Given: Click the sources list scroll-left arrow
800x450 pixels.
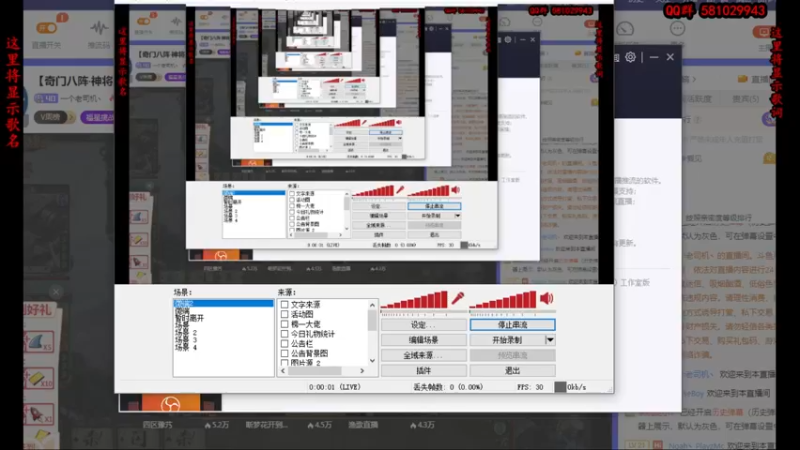Looking at the screenshot, I should click(283, 371).
